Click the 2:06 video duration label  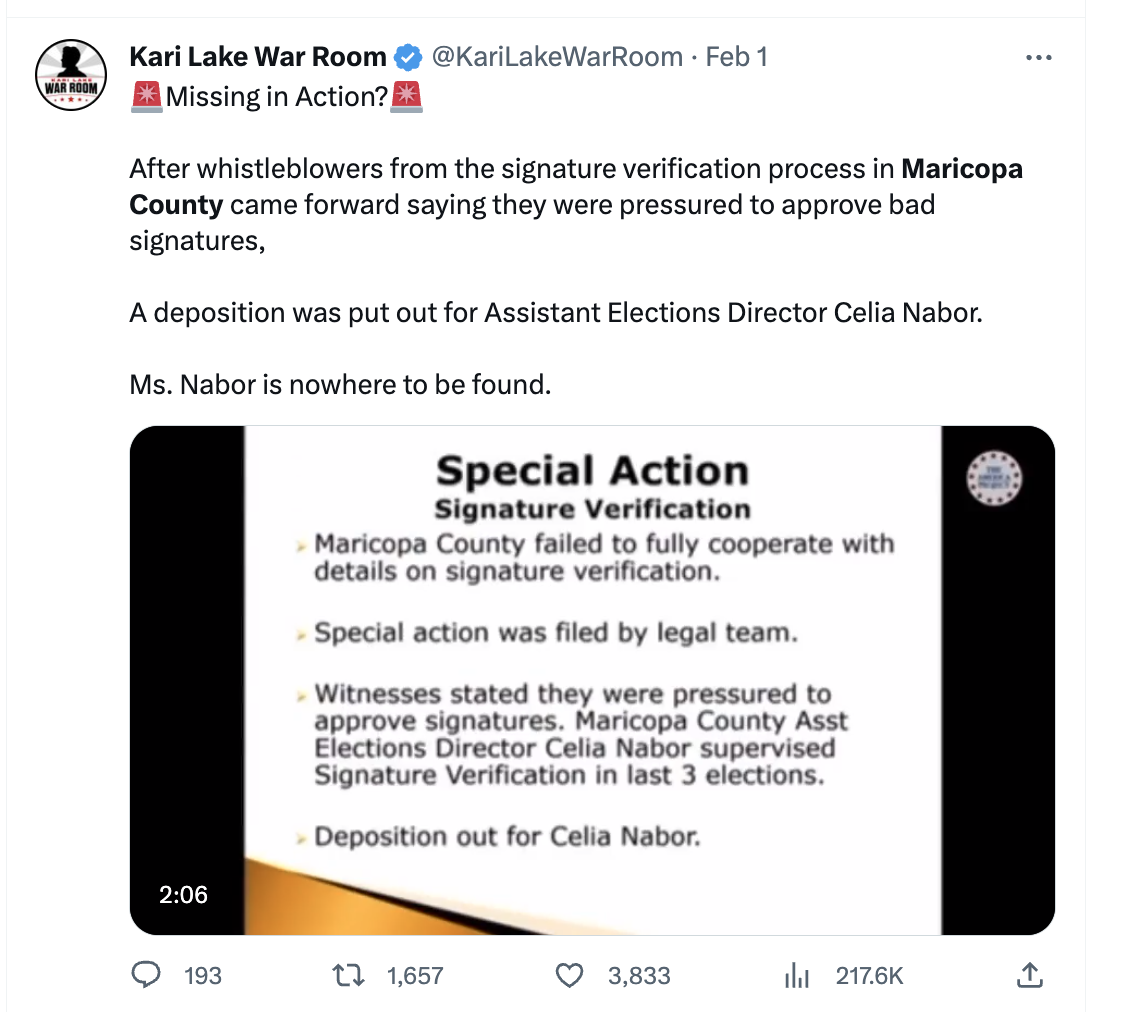pos(184,895)
